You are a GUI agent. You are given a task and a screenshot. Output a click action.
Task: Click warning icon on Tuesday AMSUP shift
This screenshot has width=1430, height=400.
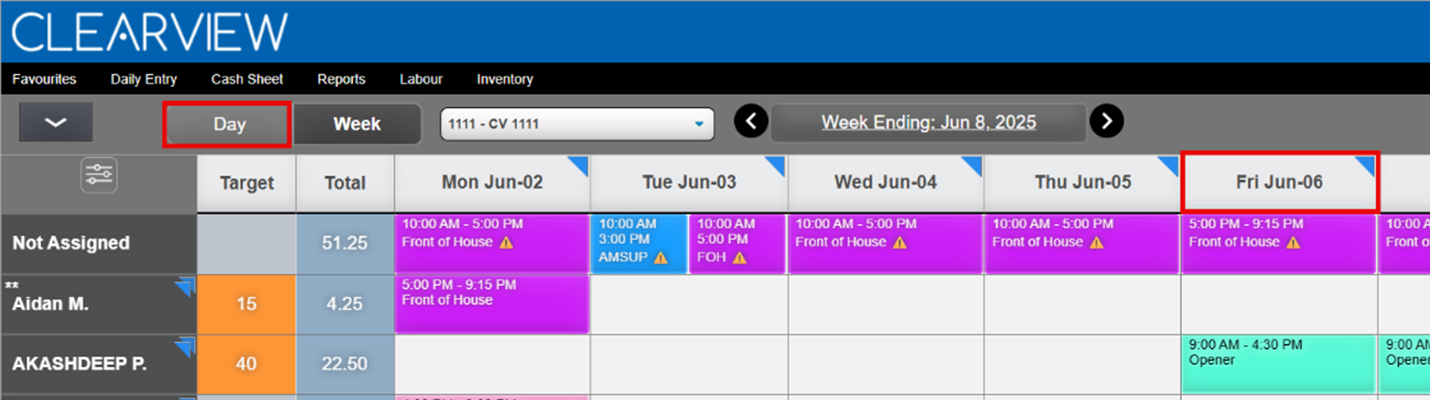[661, 258]
